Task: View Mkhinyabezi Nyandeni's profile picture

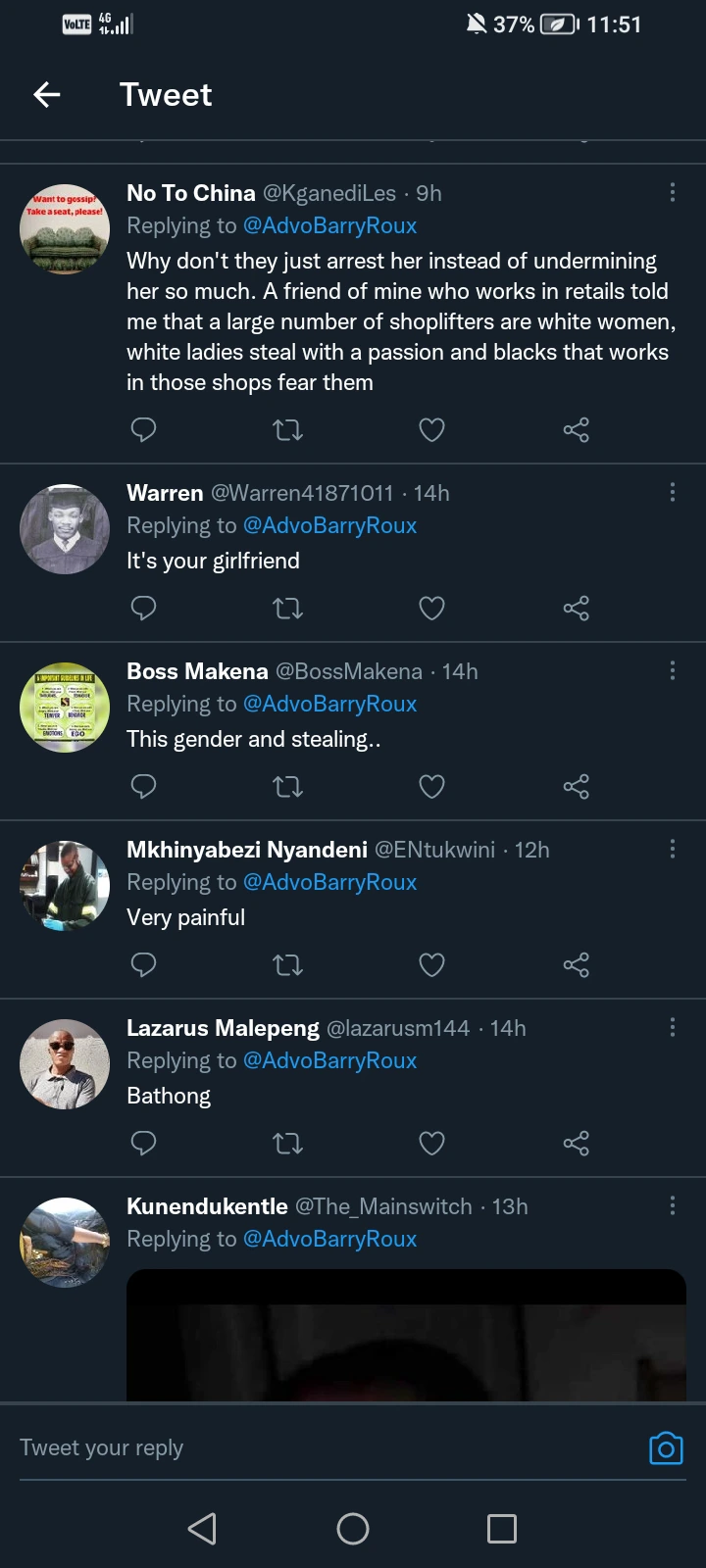Action: coord(65,885)
